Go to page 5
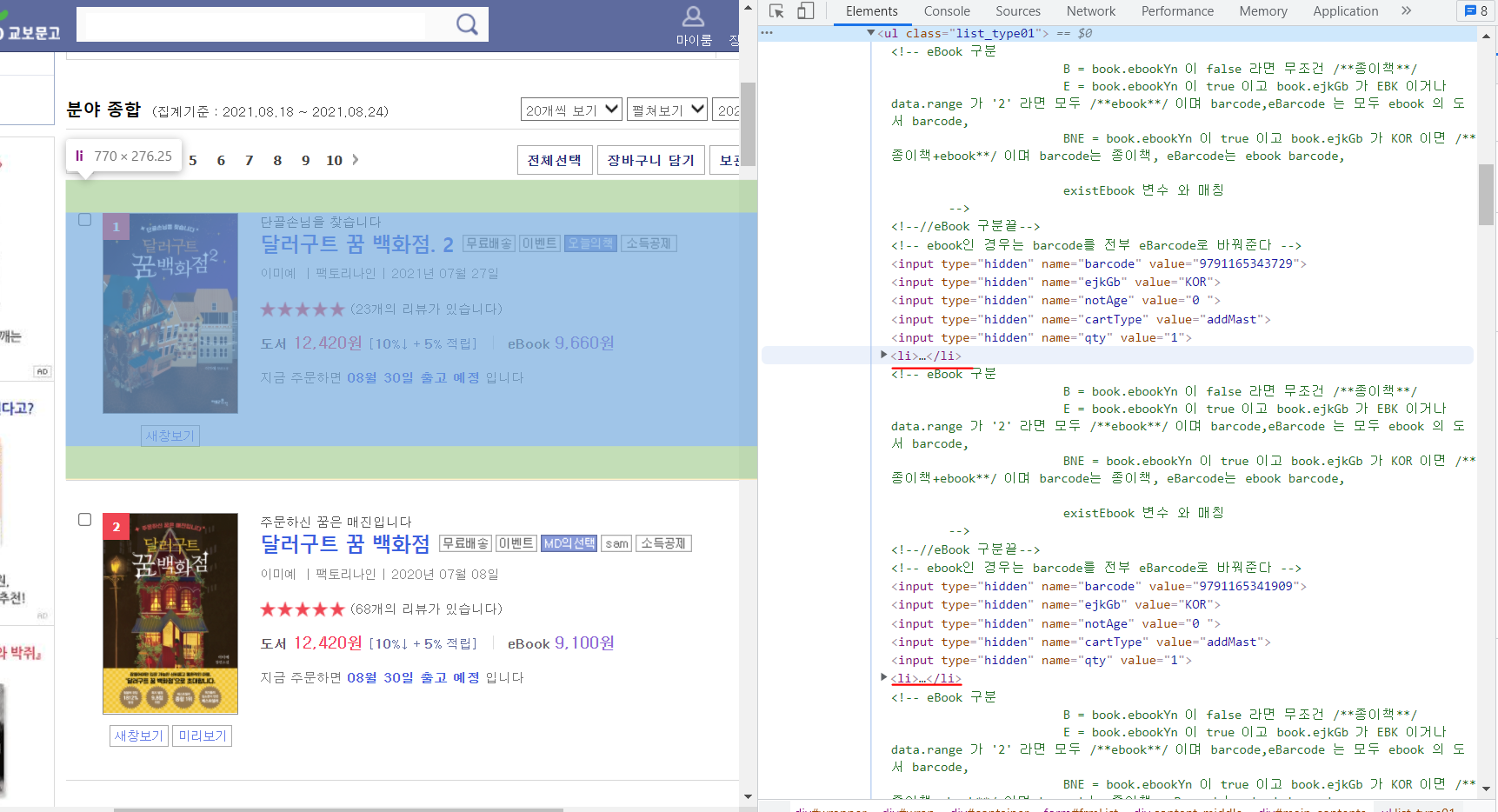This screenshot has width=1498, height=812. (x=193, y=160)
